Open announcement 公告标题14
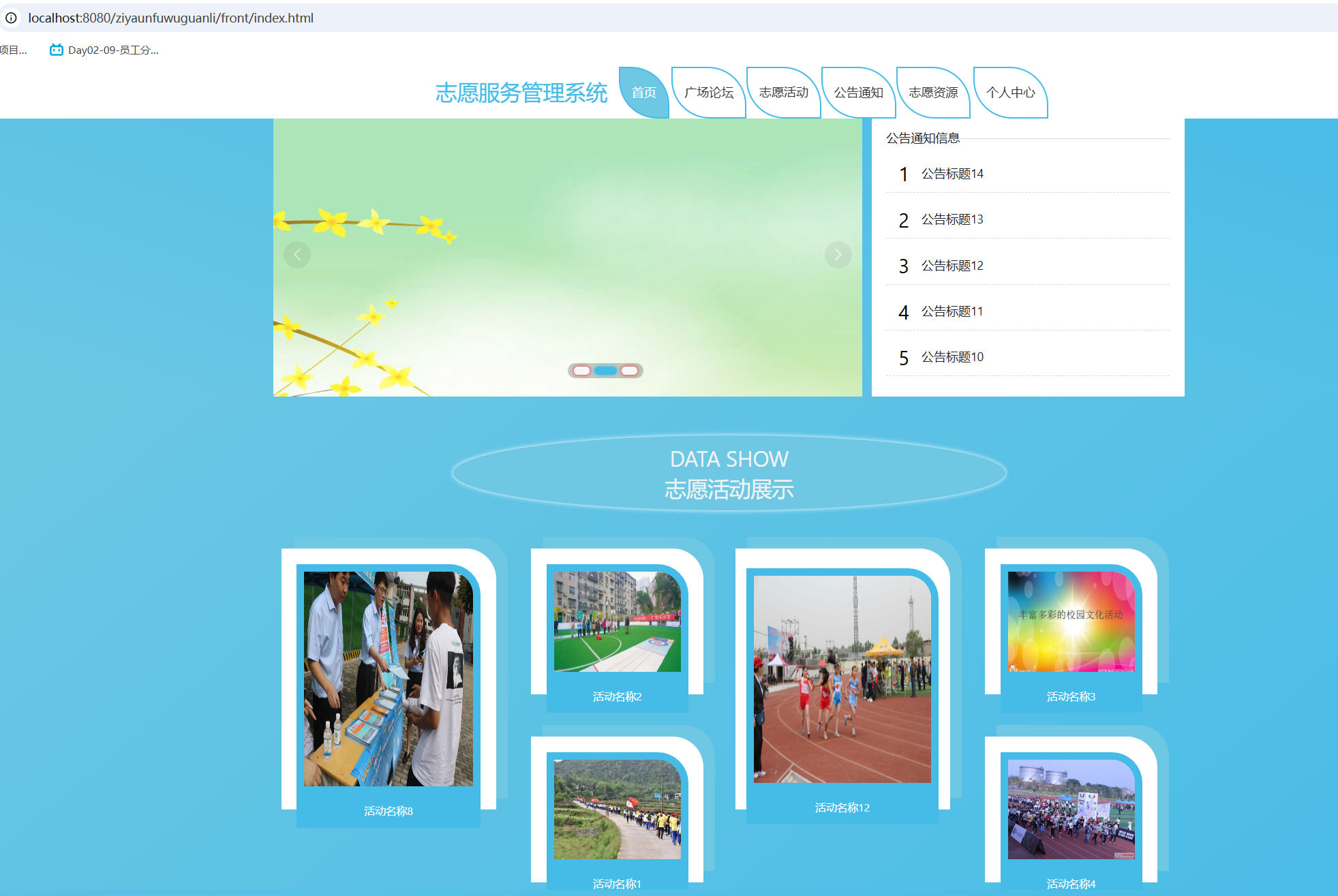 tap(952, 174)
